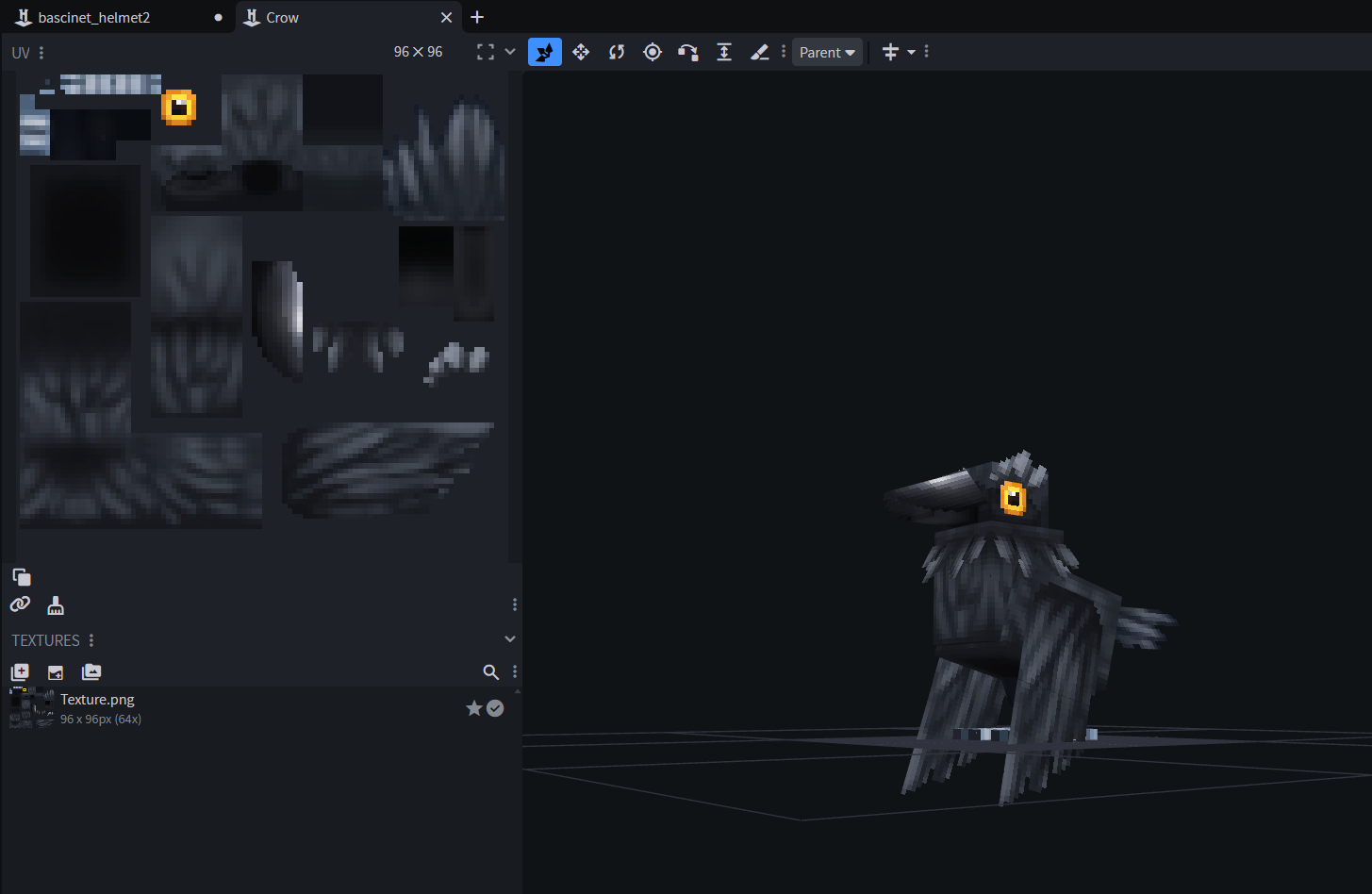Open the Parent dropdown
The width and height of the screenshot is (1372, 894).
[x=827, y=52]
